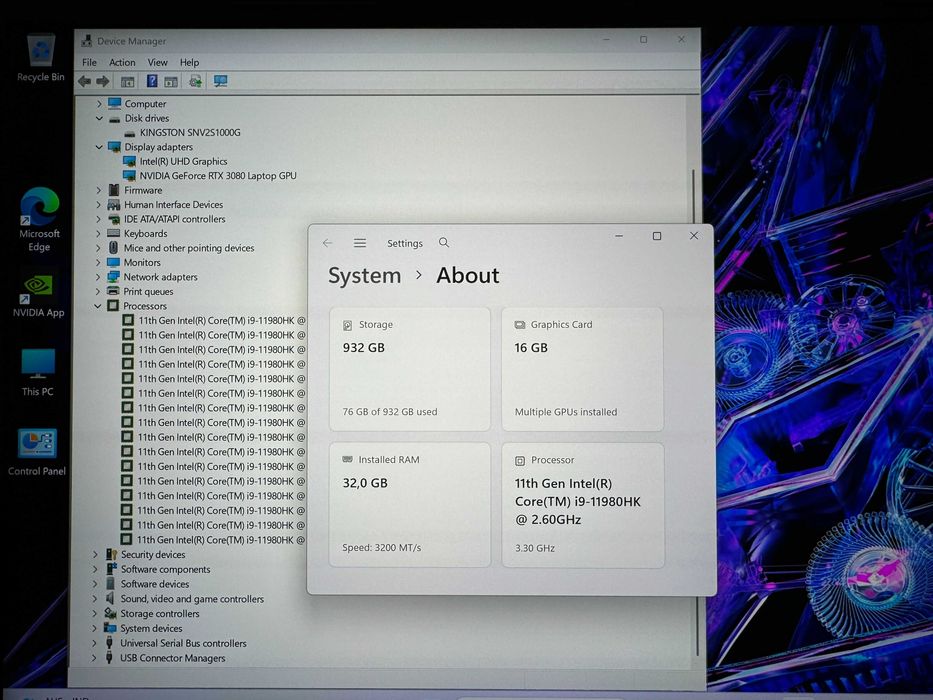Click the Graphics Card icon in Settings

coord(519,325)
